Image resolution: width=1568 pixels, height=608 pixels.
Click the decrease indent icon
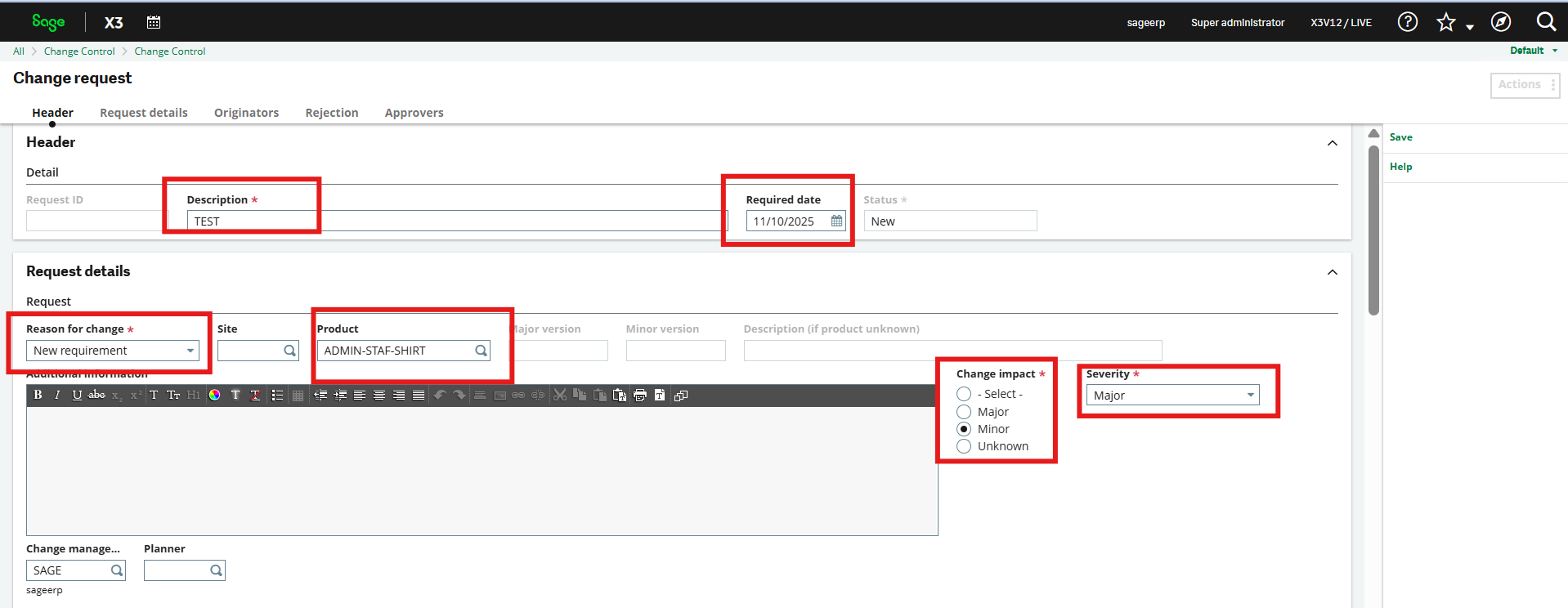point(320,395)
